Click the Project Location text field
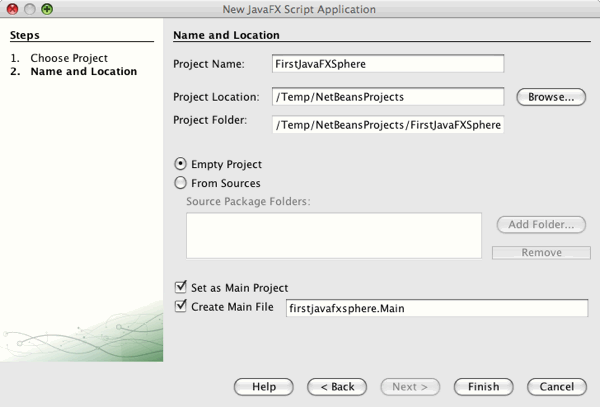The image size is (600, 407). (388, 97)
